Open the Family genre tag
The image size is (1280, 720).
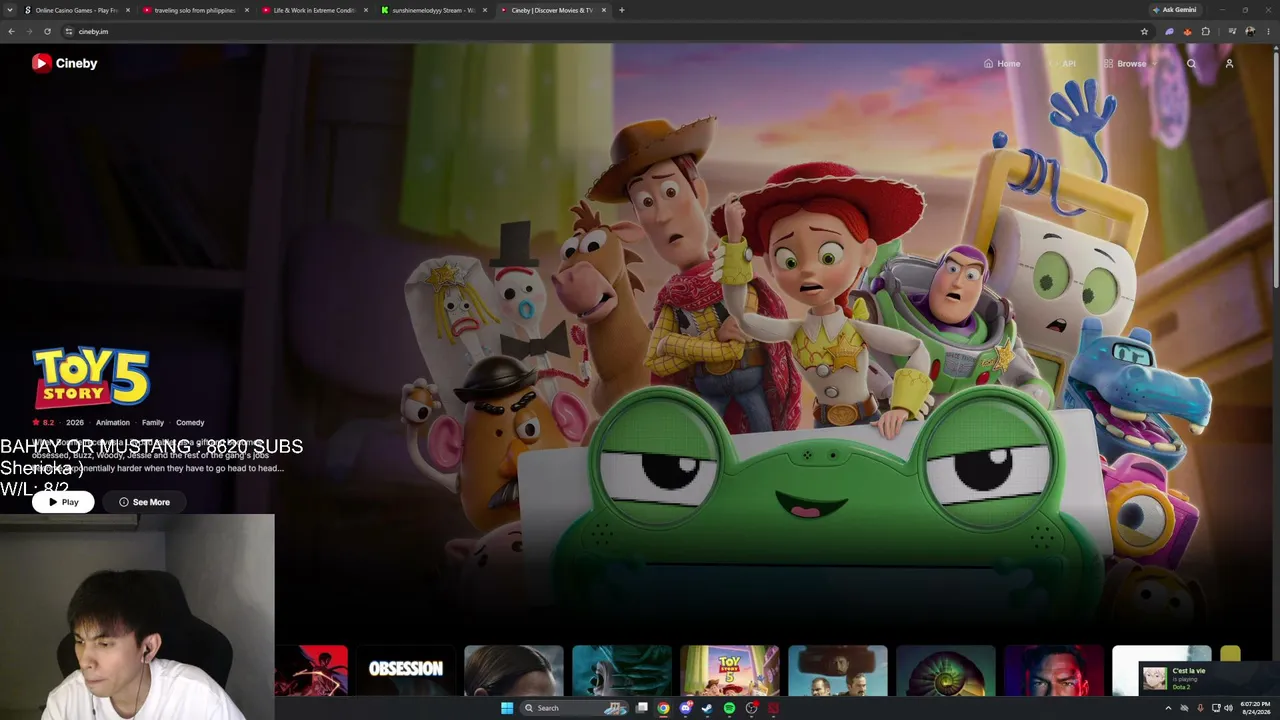[x=153, y=423]
